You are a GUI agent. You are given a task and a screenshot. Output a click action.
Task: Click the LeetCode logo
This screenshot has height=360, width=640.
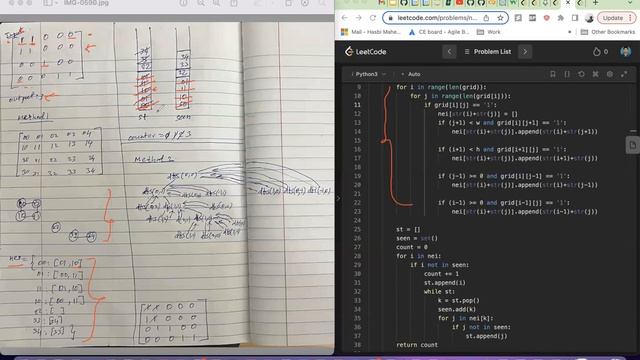(x=365, y=52)
